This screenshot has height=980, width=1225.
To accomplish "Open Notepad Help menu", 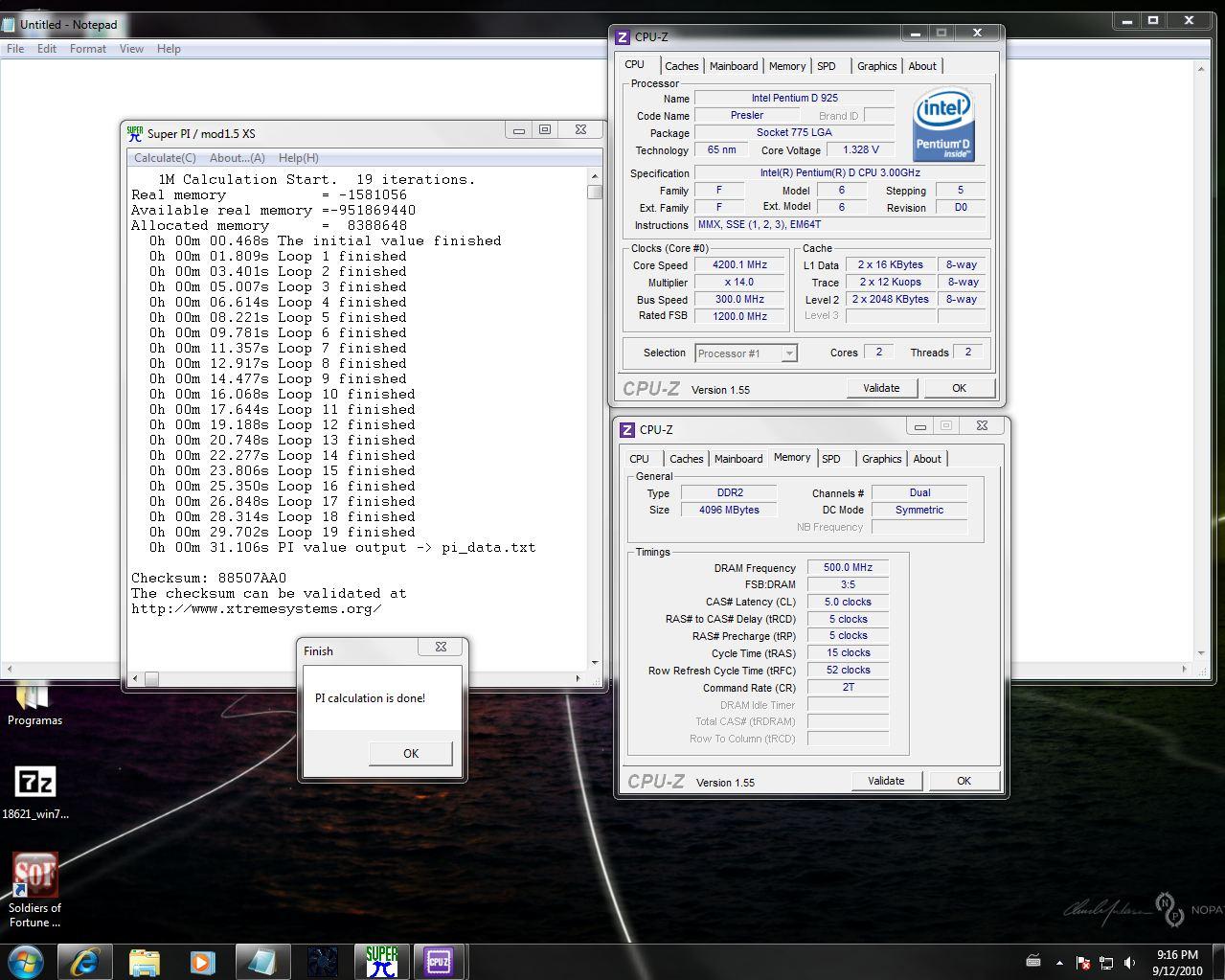I will point(169,48).
